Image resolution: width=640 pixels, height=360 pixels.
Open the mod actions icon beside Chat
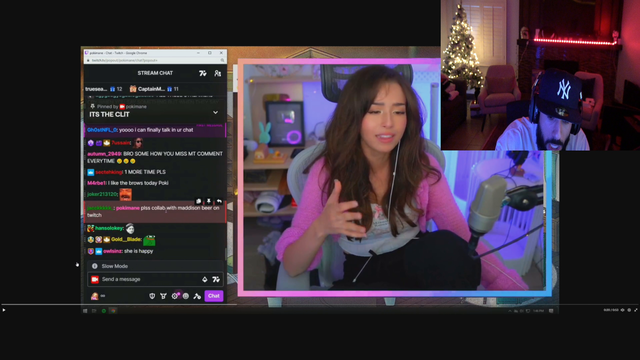point(197,296)
